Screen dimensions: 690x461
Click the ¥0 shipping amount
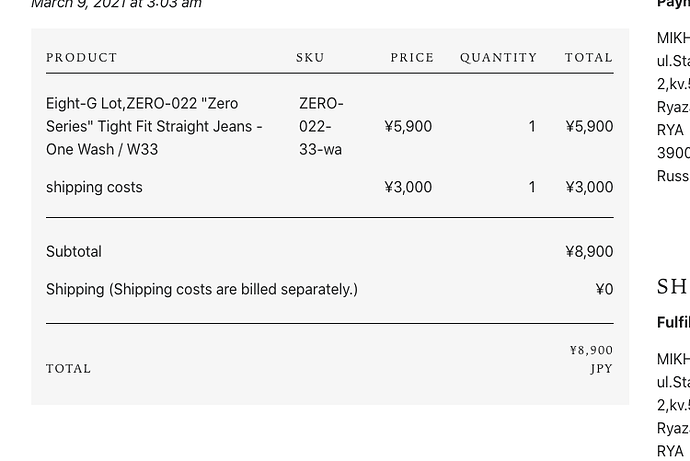click(604, 289)
